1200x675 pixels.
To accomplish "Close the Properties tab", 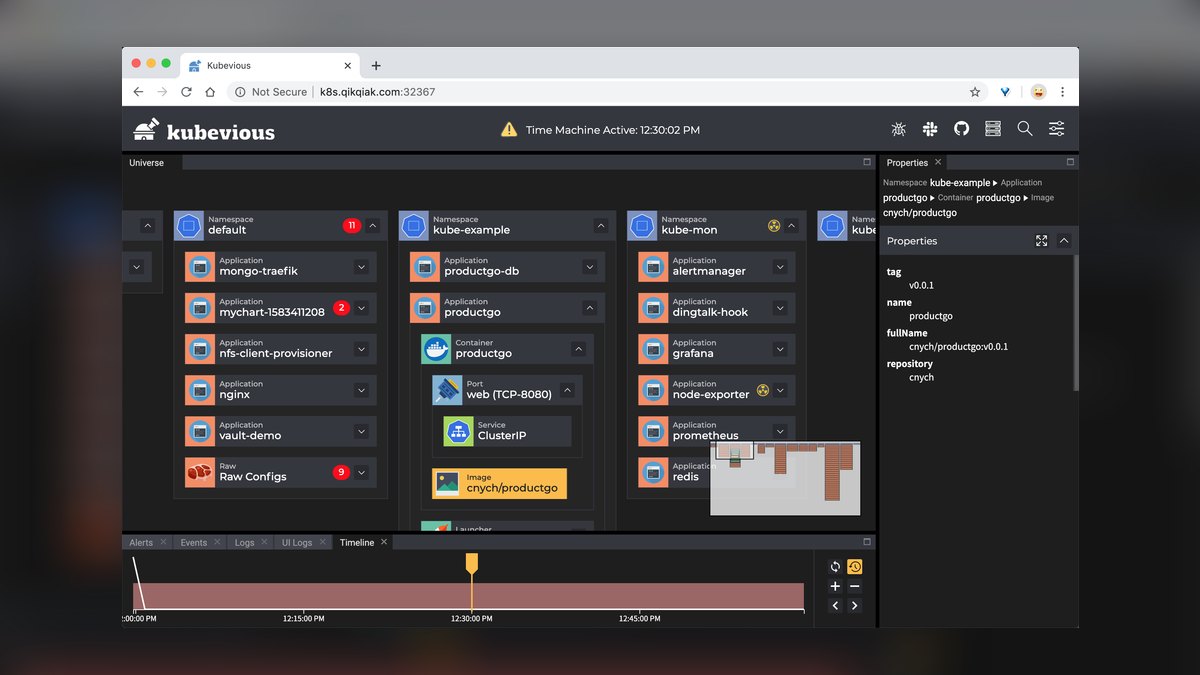I will tap(938, 162).
